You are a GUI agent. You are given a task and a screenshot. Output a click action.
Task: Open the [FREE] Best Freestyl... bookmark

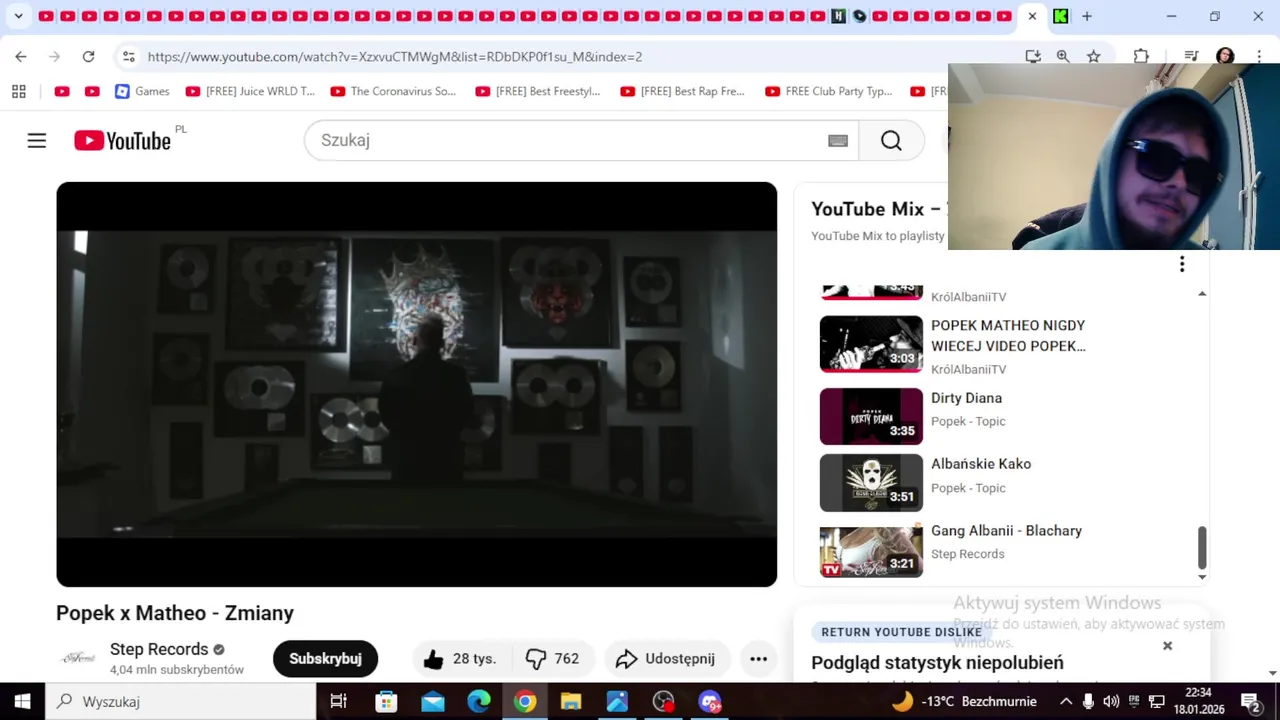tap(538, 91)
